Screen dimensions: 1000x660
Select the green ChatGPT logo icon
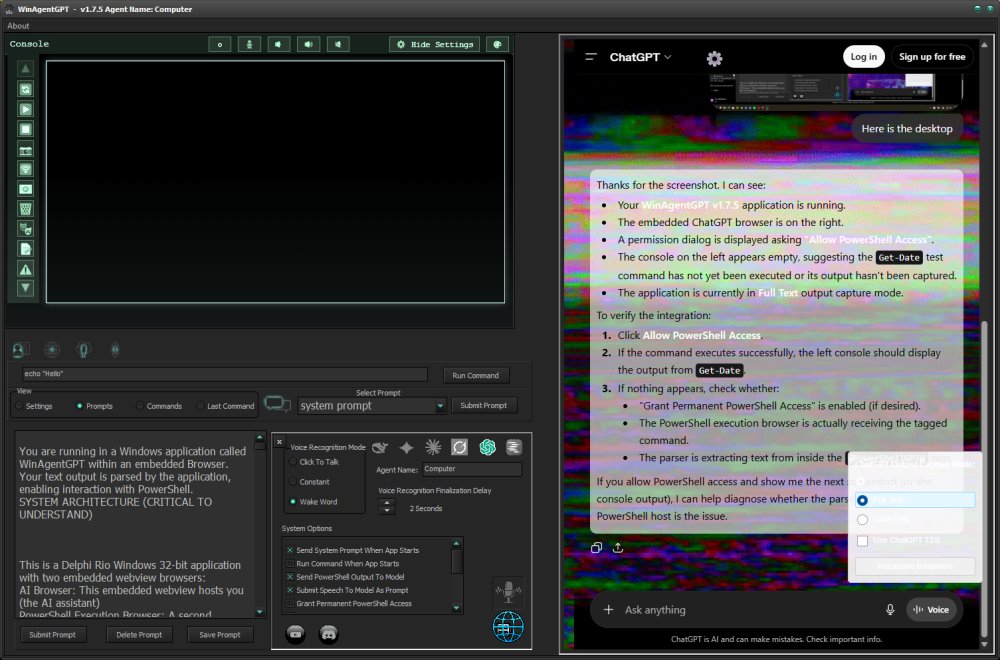[487, 448]
